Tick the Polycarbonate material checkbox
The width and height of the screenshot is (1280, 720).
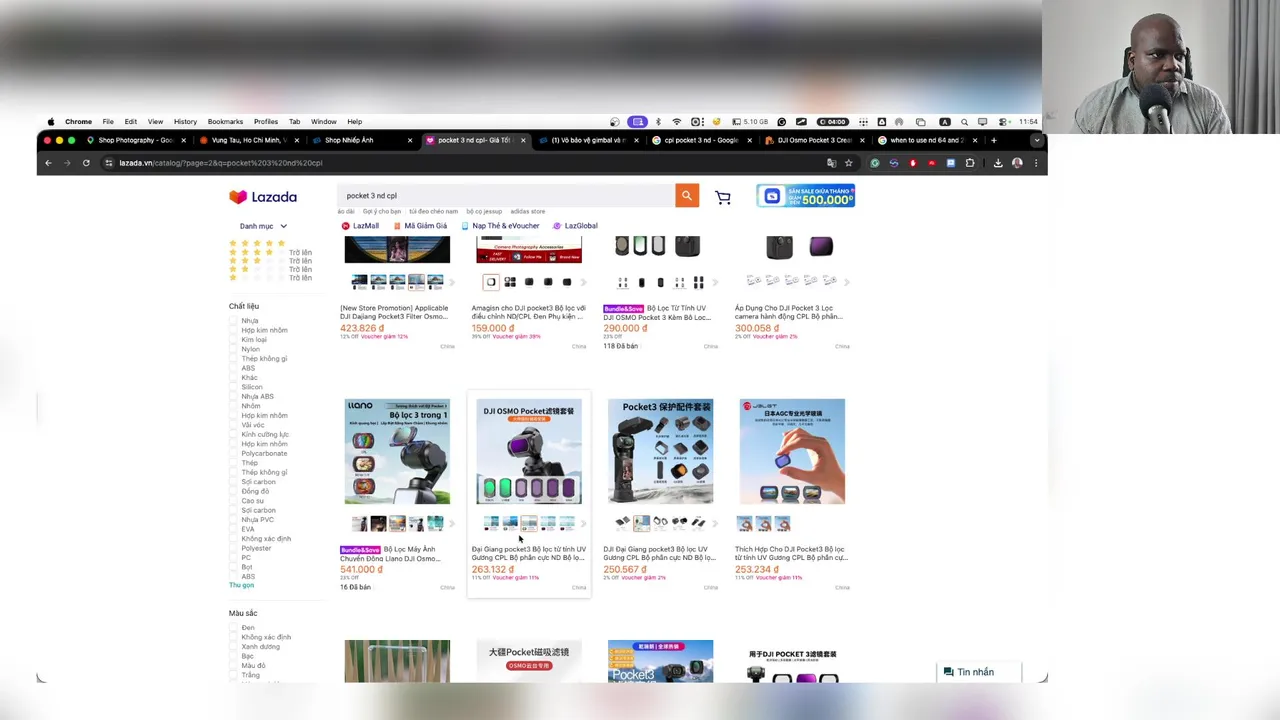click(234, 454)
